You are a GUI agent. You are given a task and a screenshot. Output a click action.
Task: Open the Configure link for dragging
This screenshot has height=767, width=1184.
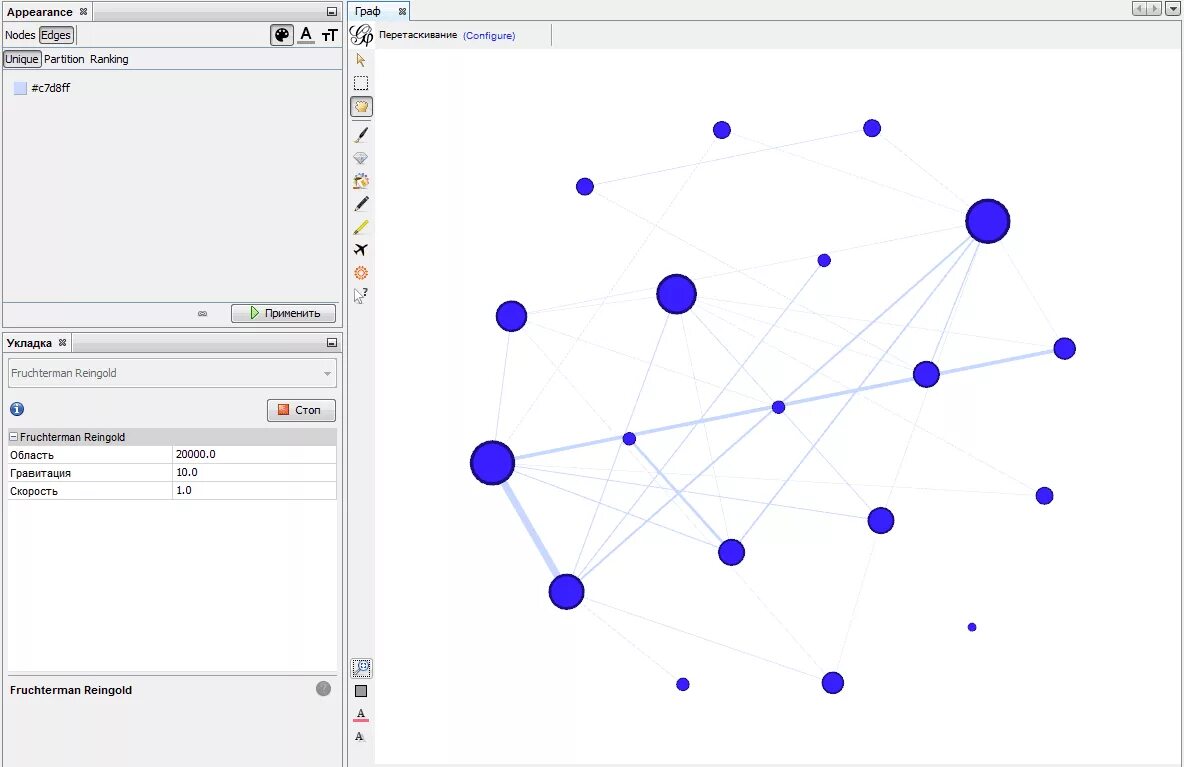pyautogui.click(x=489, y=35)
